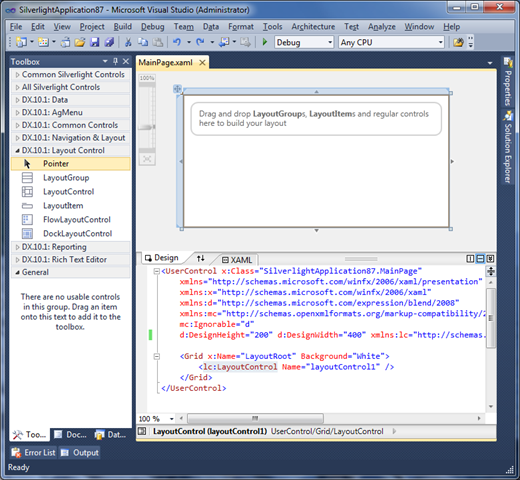Open the Solution Explorer side panel

tap(508, 147)
